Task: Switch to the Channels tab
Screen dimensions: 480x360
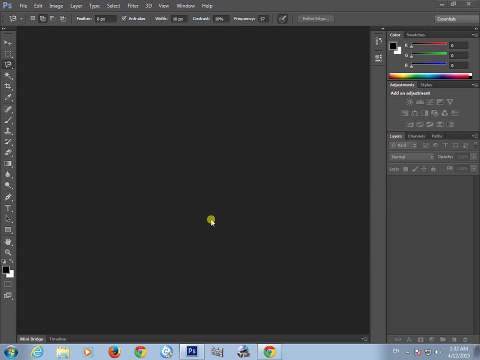Action: tap(416, 136)
